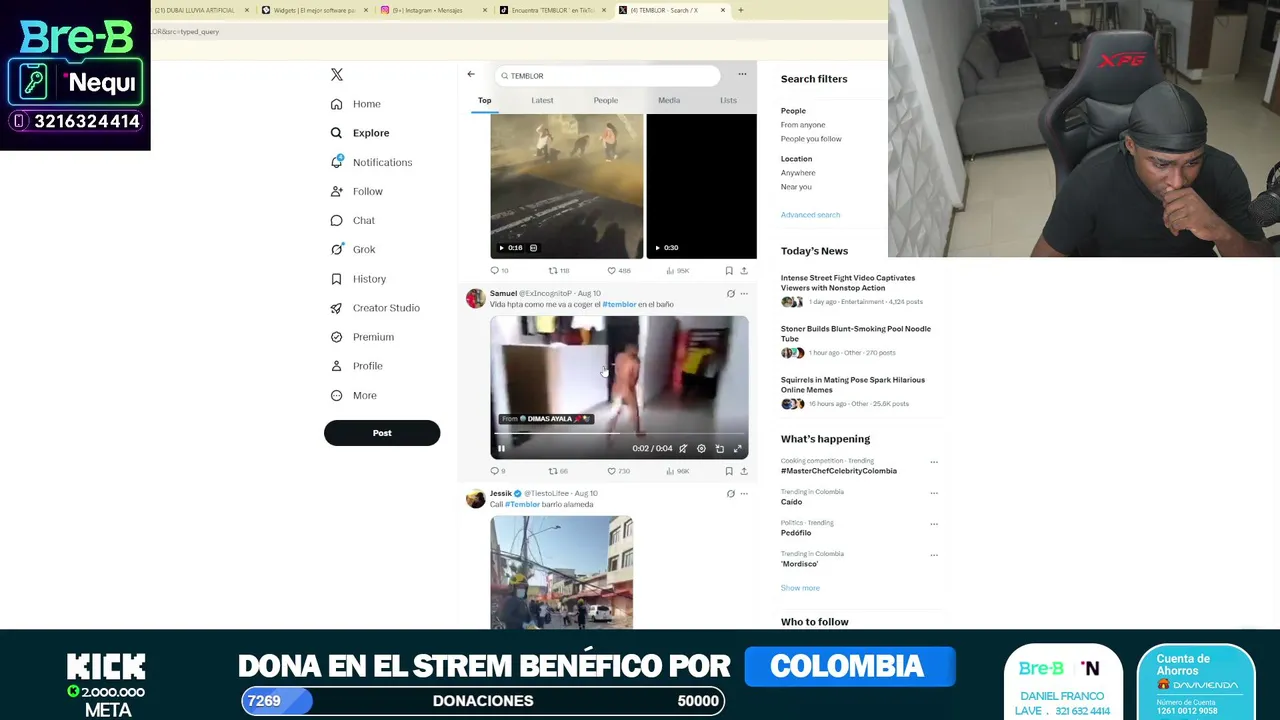The height and width of the screenshot is (720, 1280).
Task: Like Samuel's post with 730 likes
Action: 619,471
